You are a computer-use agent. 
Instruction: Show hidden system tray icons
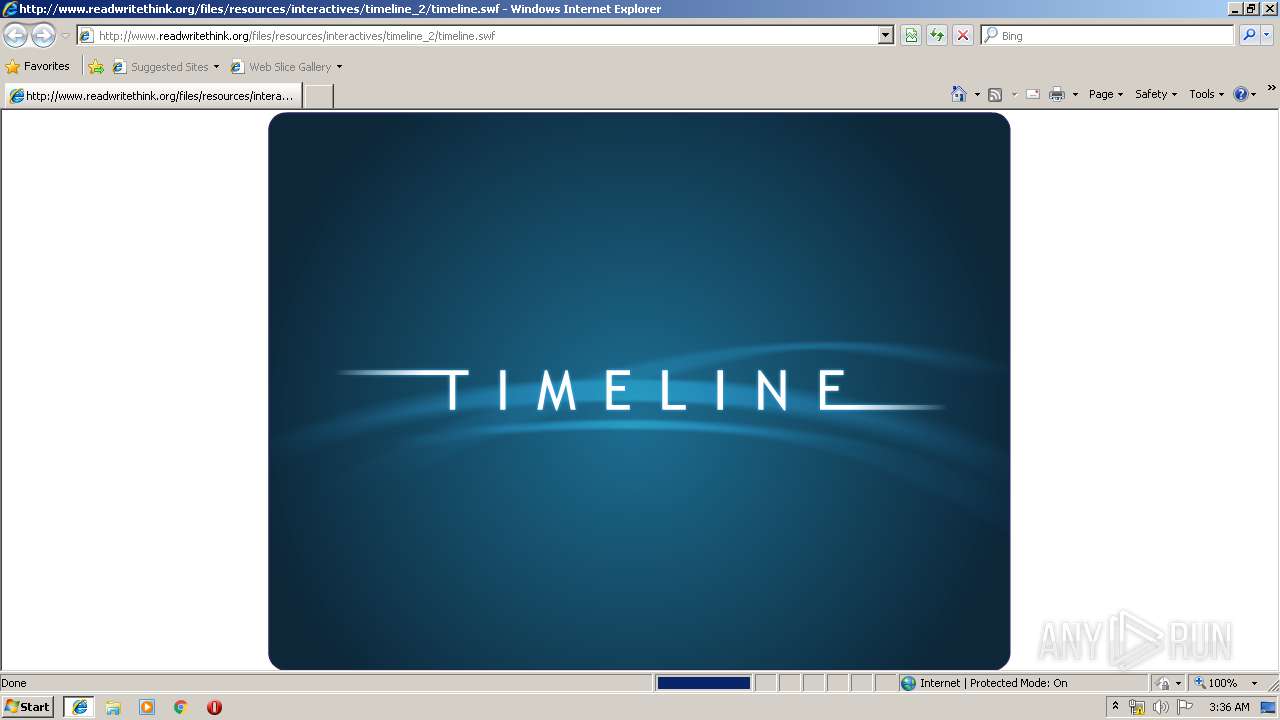pyautogui.click(x=1116, y=707)
